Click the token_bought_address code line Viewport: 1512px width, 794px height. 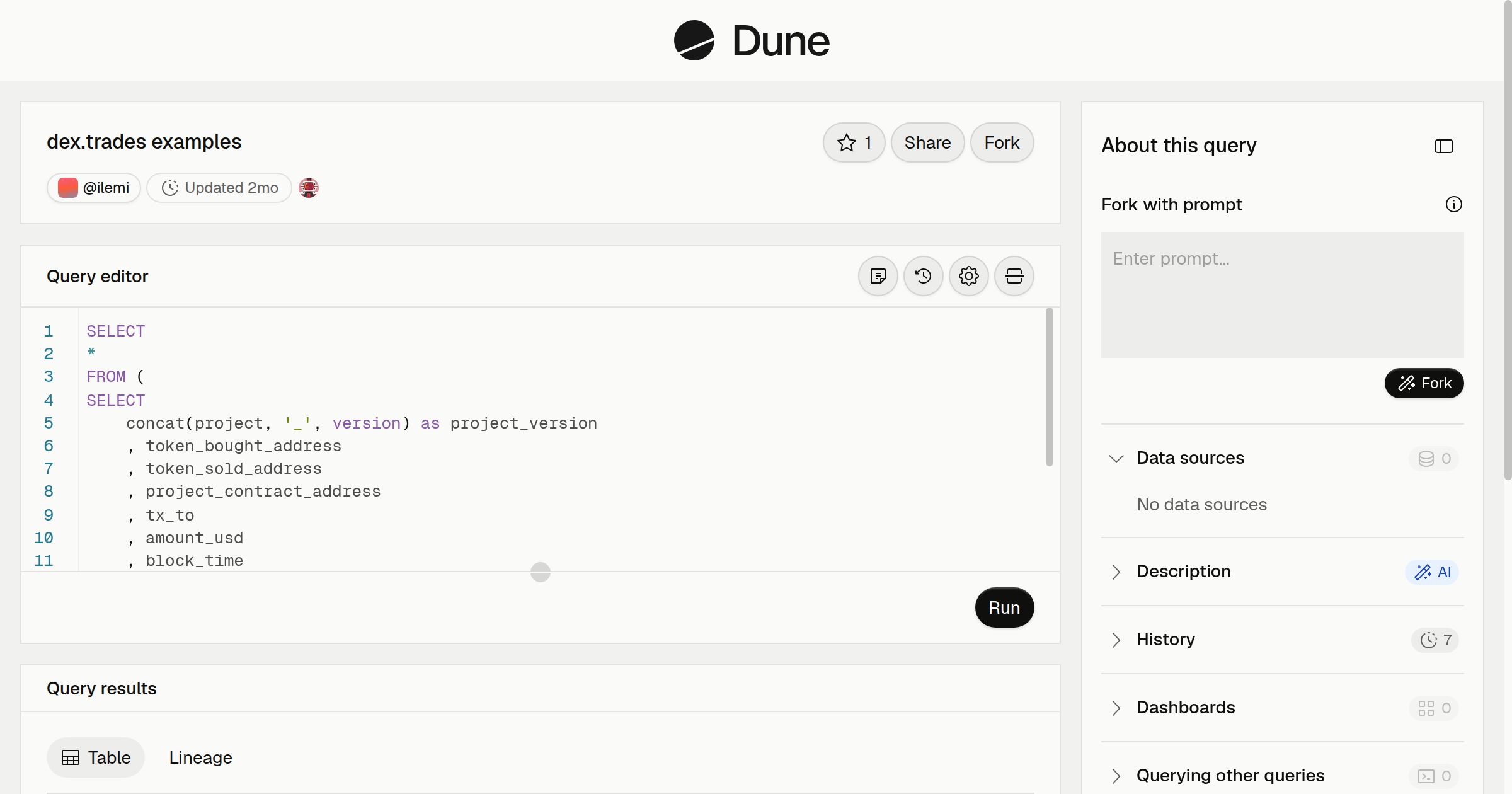click(234, 446)
